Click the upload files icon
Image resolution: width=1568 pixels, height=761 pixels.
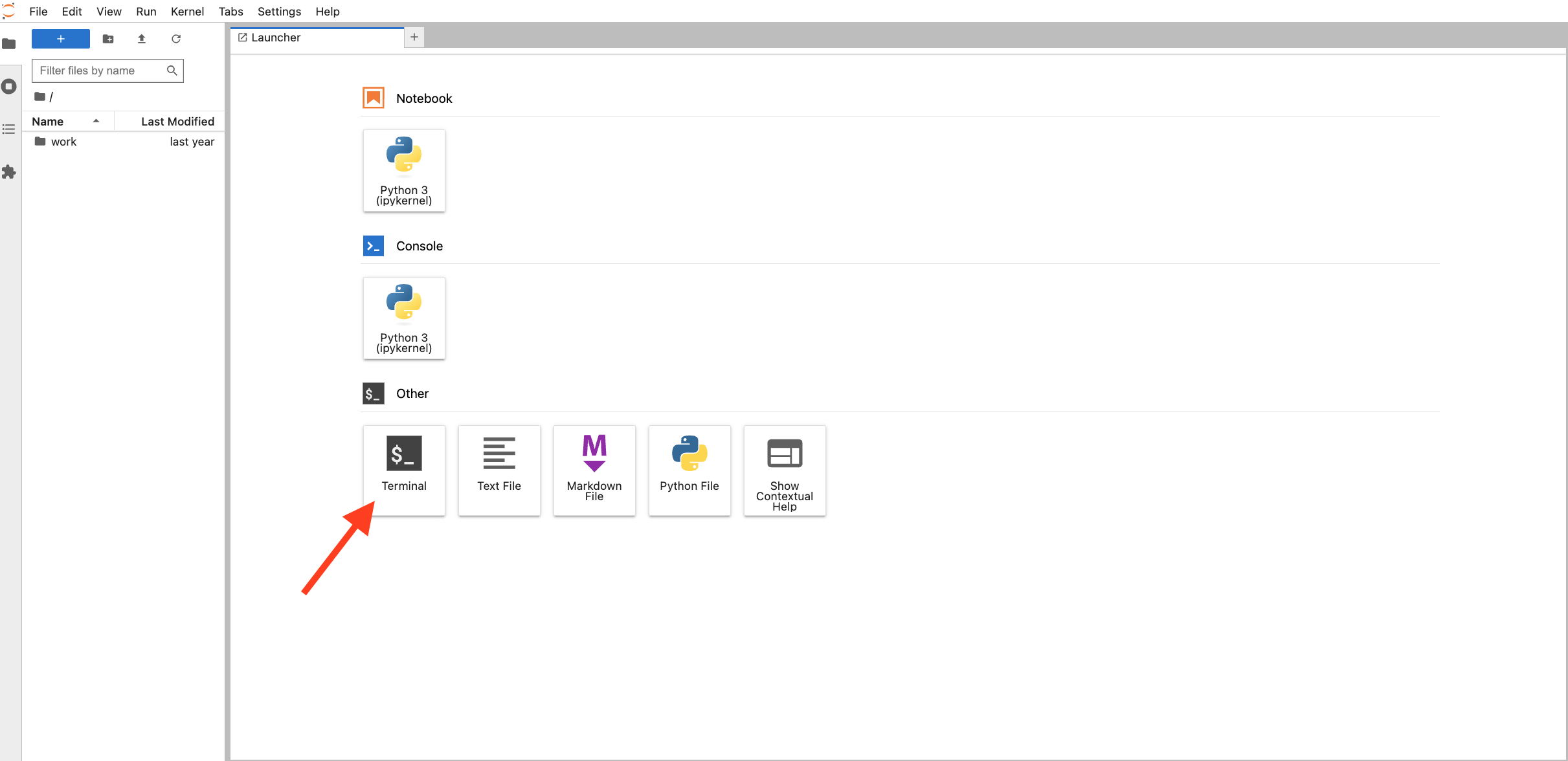(x=142, y=39)
